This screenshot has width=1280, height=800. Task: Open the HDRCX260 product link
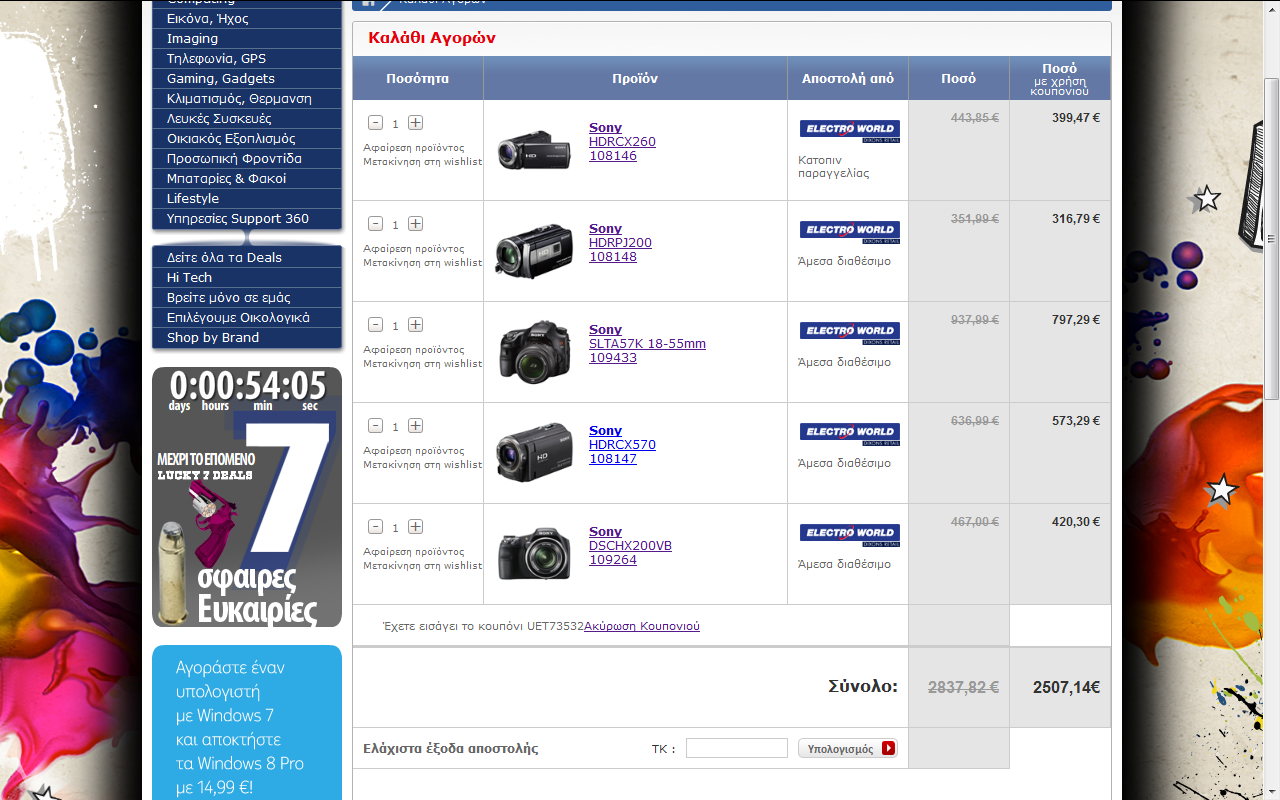622,142
